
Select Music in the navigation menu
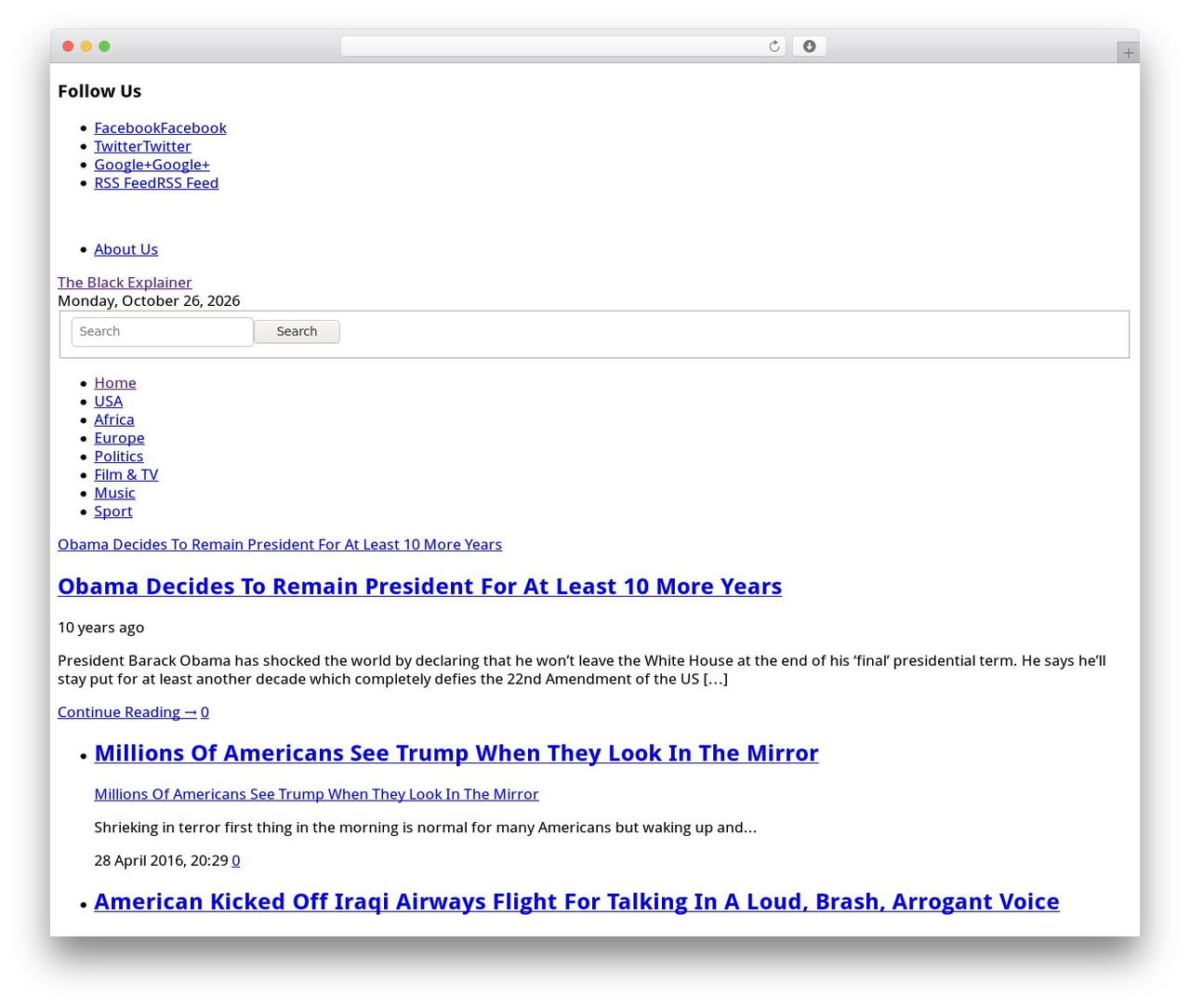[x=114, y=493]
